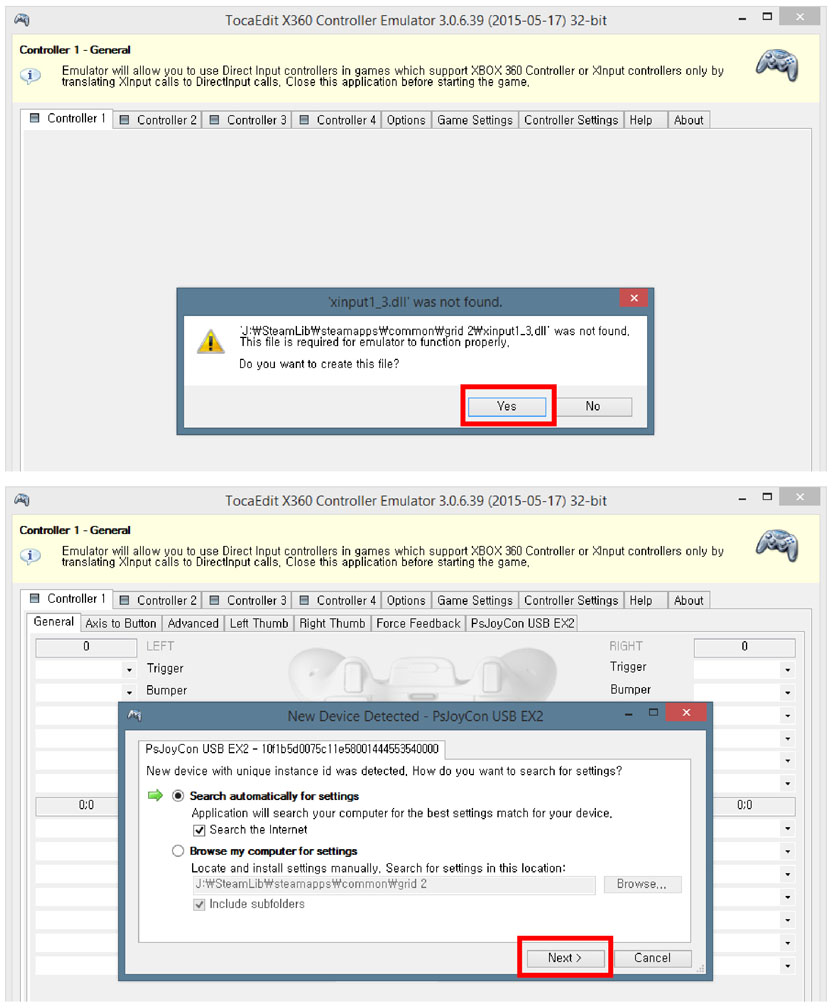This screenshot has height=1008, width=836.
Task: Click the yellow warning icon in xinput1_3.dll dialog
Action: (210, 341)
